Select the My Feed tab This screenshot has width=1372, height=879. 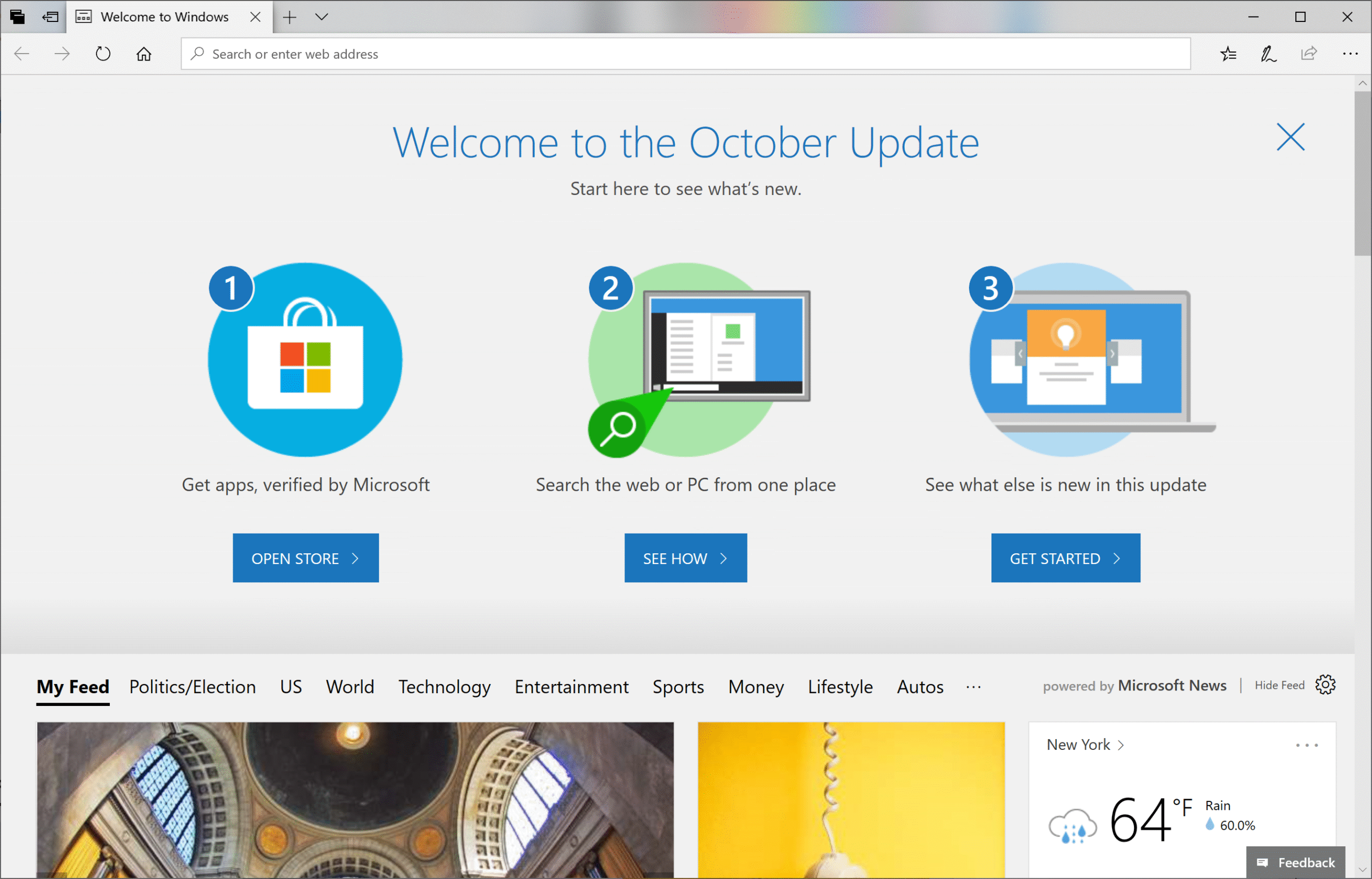coord(72,687)
